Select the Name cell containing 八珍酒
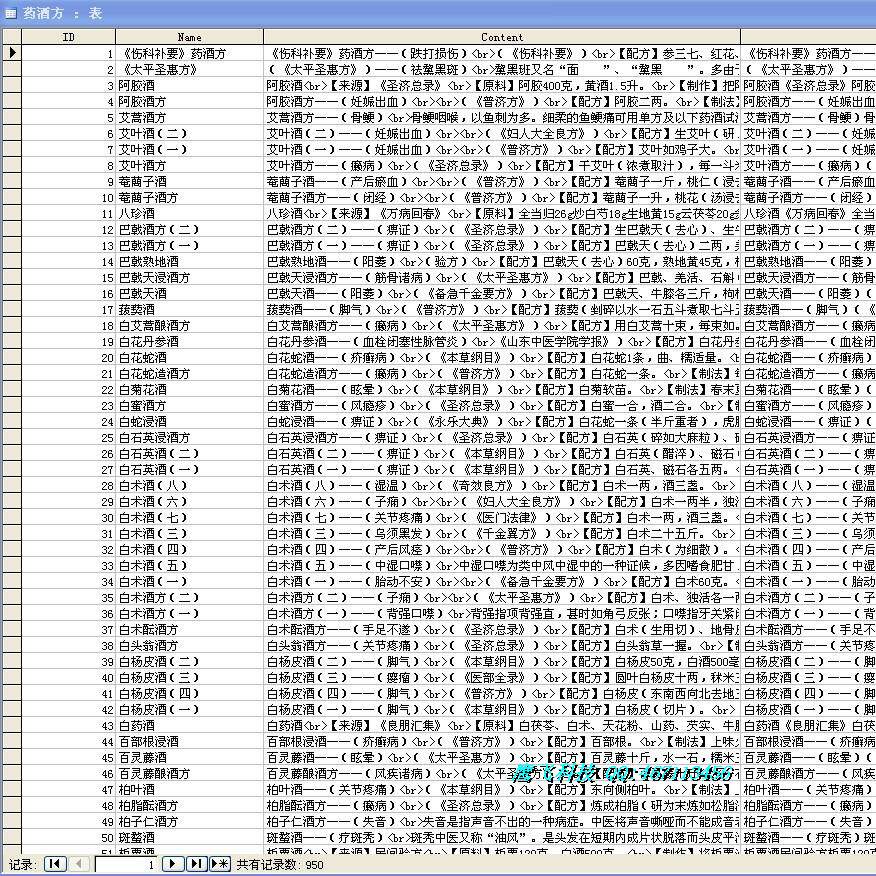 (190, 213)
